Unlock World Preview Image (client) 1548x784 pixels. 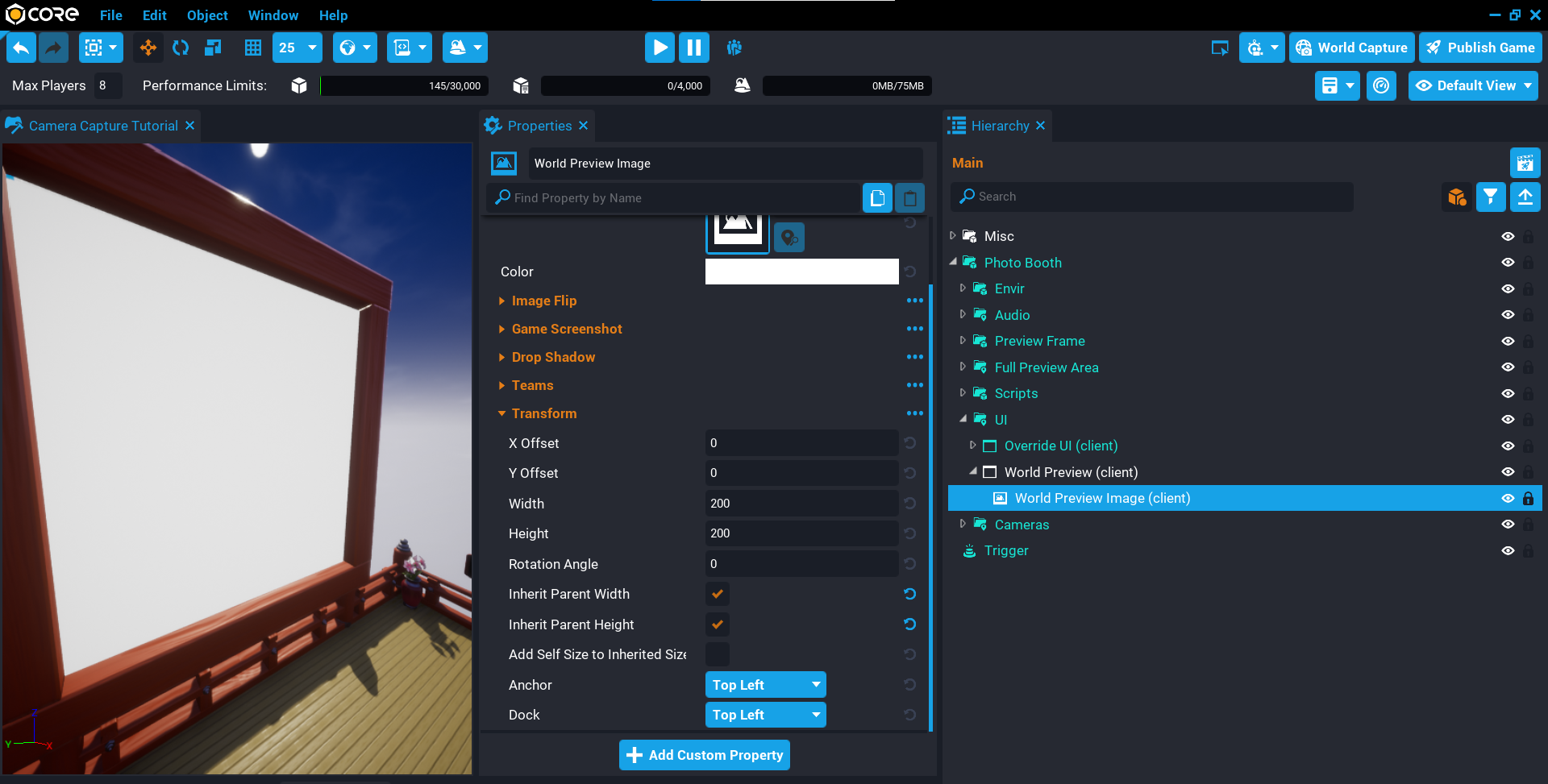[x=1529, y=498]
